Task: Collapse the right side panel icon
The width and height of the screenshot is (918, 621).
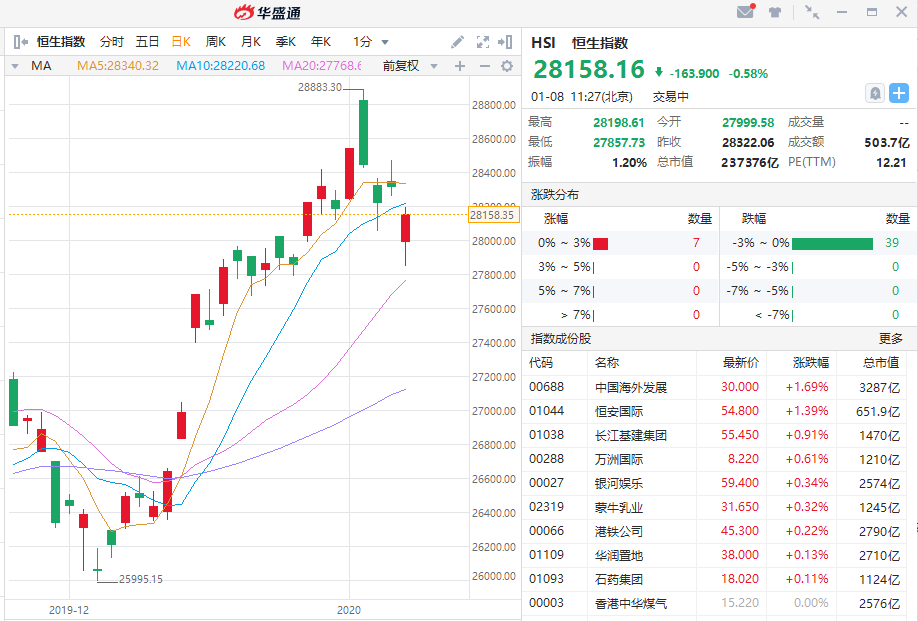Action: coord(505,42)
